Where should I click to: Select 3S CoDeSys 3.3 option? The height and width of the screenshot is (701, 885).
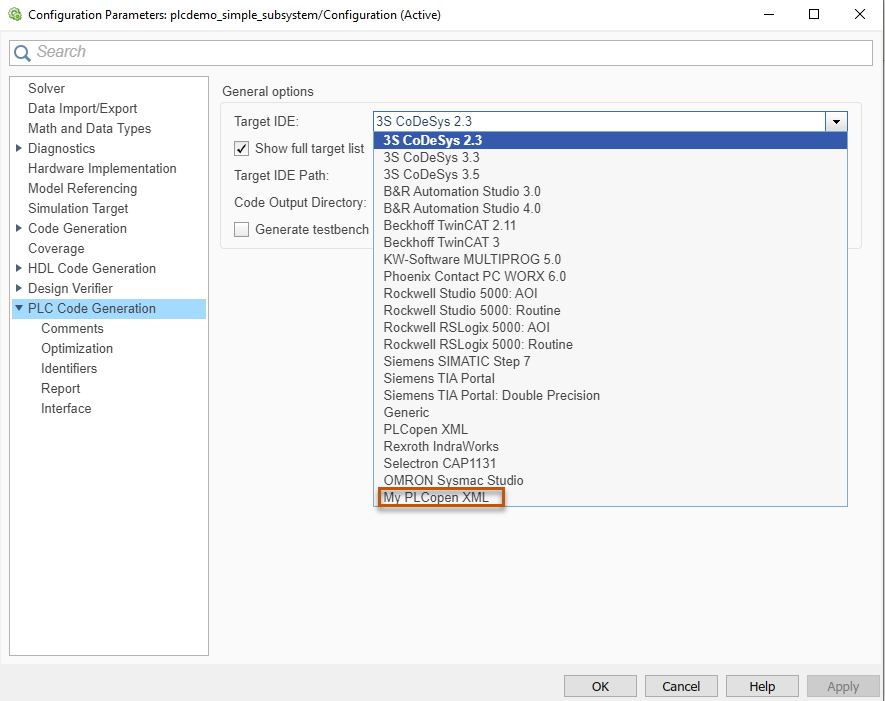click(x=611, y=157)
